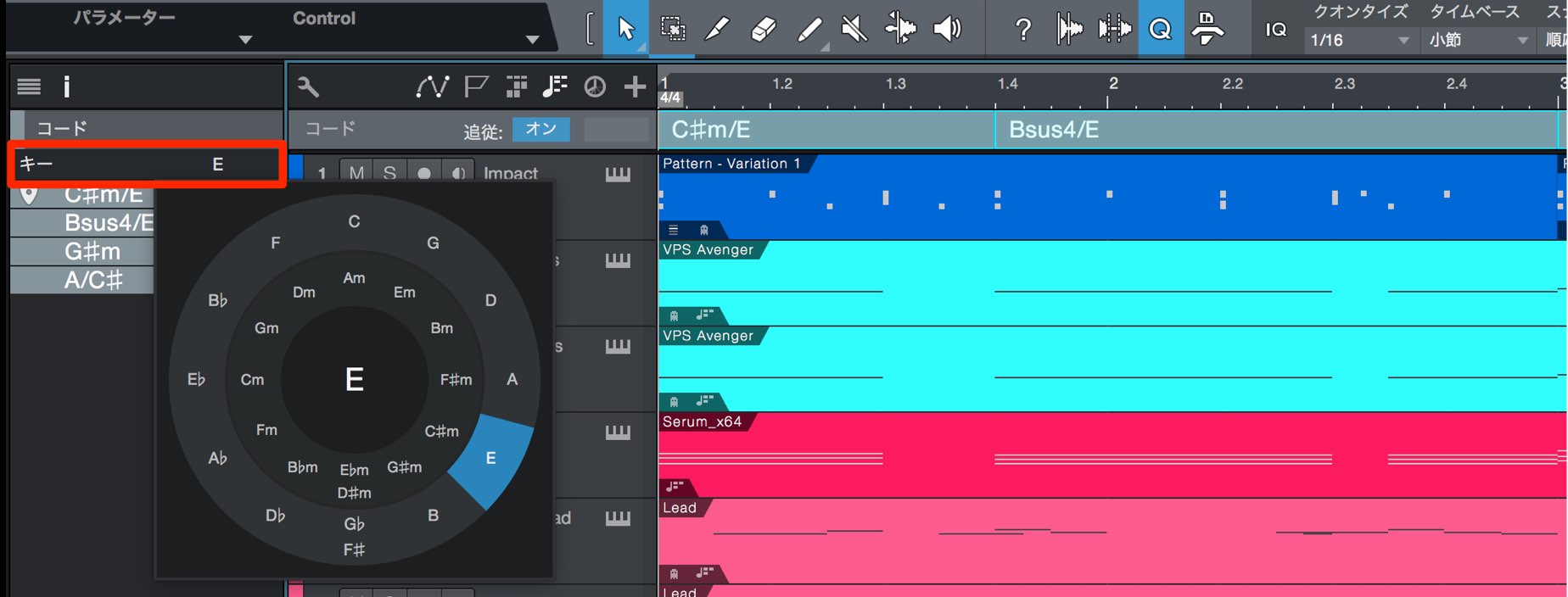1568x597 pixels.
Task: Choose Eb major on key wheel
Action: pos(196,379)
